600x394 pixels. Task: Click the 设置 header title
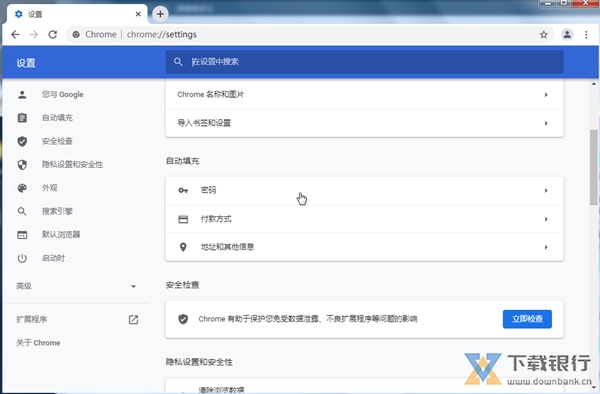pyautogui.click(x=26, y=63)
